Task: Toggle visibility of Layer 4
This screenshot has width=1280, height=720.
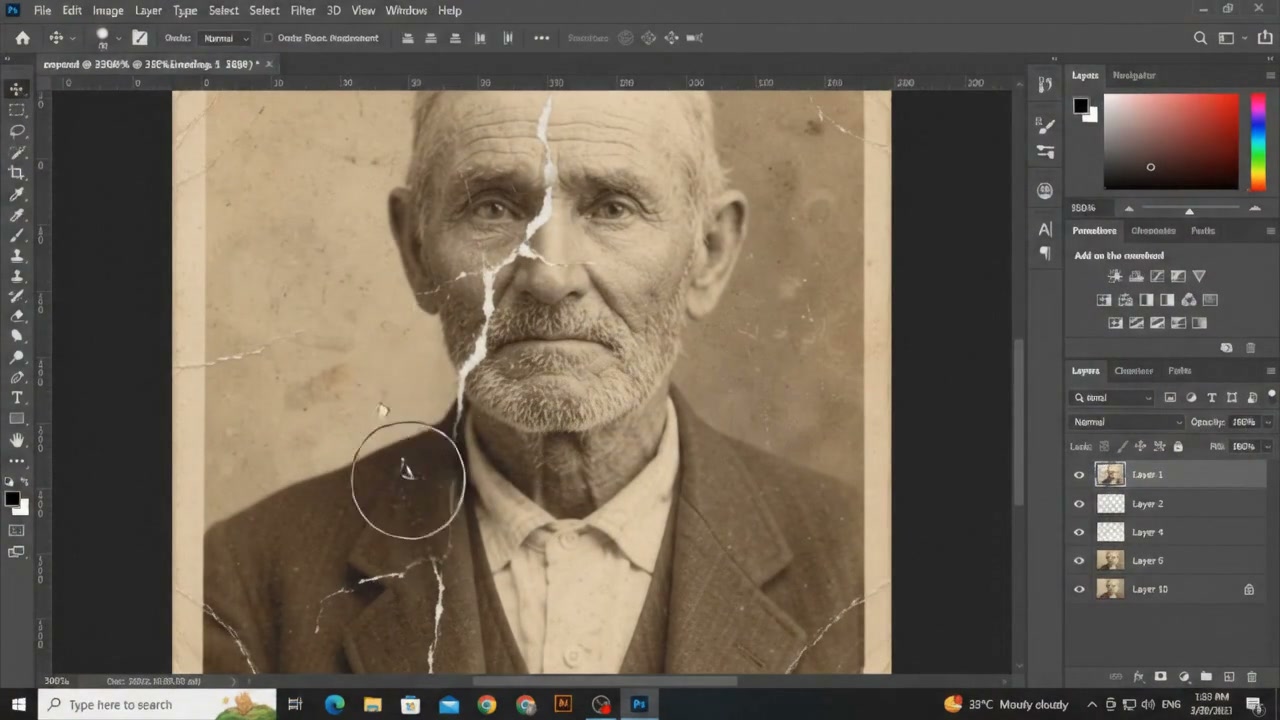Action: [x=1079, y=532]
